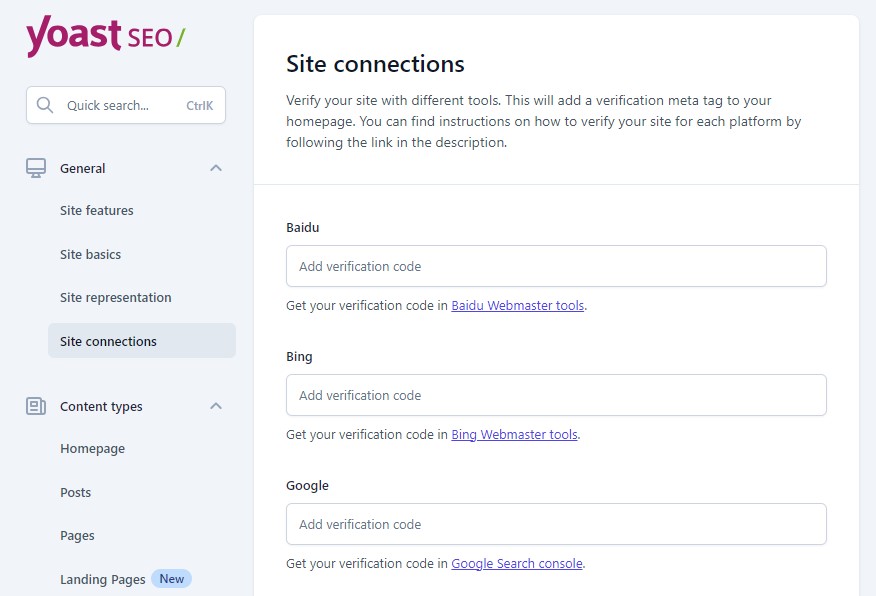
Task: Click the CtrlK shortcut hint
Action: pos(199,106)
